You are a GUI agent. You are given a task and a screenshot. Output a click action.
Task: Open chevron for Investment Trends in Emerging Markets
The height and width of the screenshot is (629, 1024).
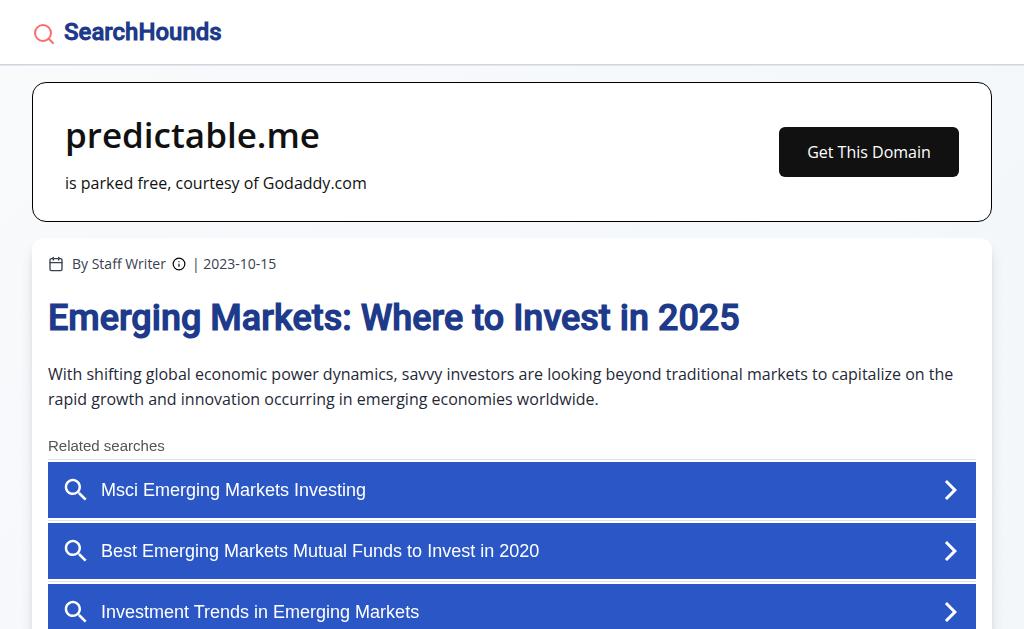tap(951, 611)
